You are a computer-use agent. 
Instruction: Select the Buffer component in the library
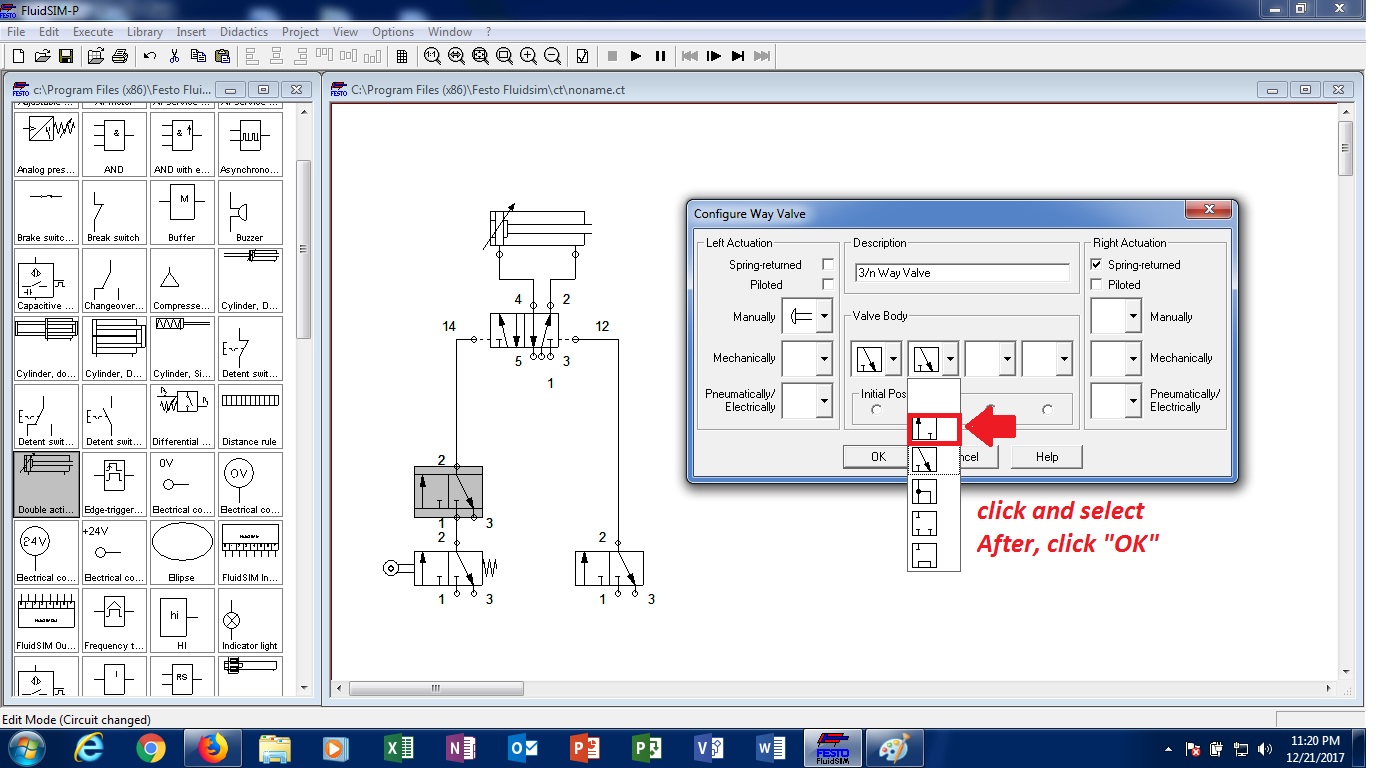coord(182,212)
